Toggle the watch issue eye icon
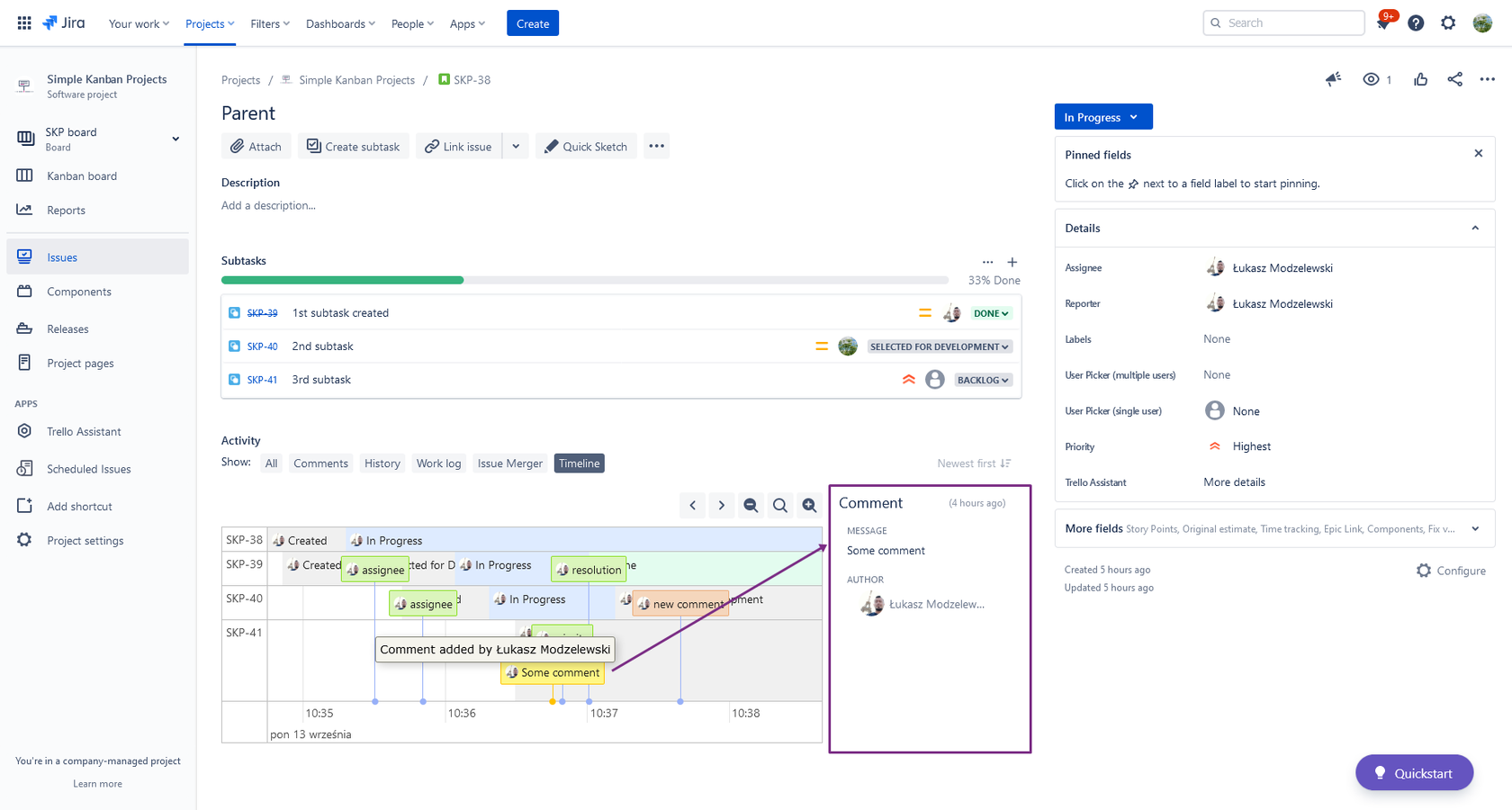 coord(1371,79)
